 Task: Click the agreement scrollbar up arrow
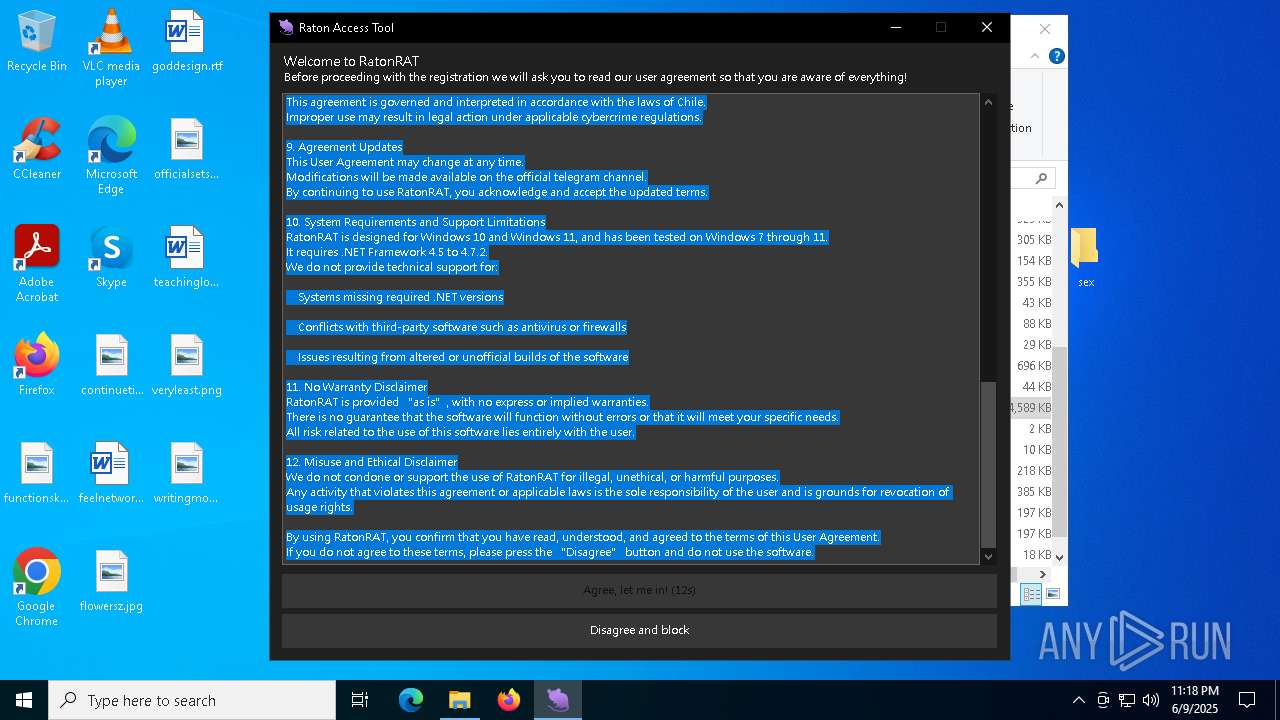click(988, 102)
